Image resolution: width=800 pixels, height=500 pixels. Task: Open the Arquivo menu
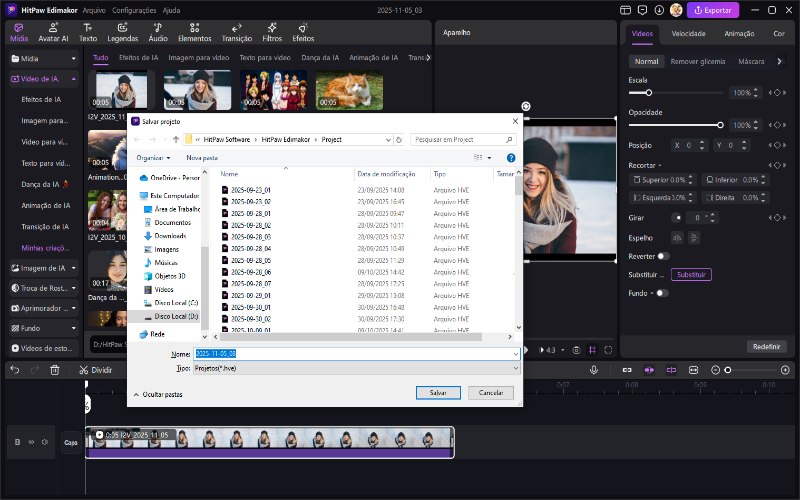pyautogui.click(x=94, y=10)
